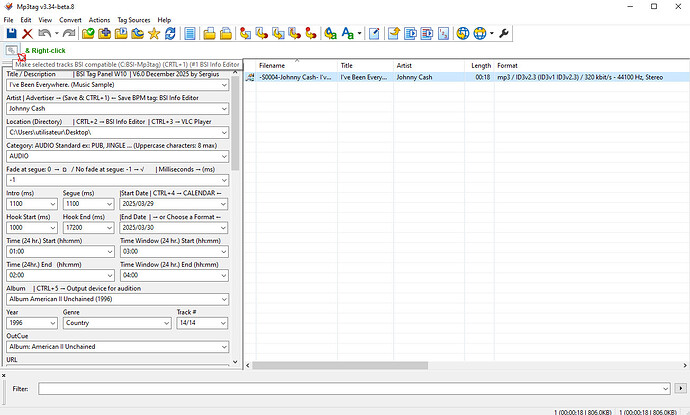The image size is (690, 415).
Task: Select the Johnny Cash file row
Action: [x=466, y=77]
